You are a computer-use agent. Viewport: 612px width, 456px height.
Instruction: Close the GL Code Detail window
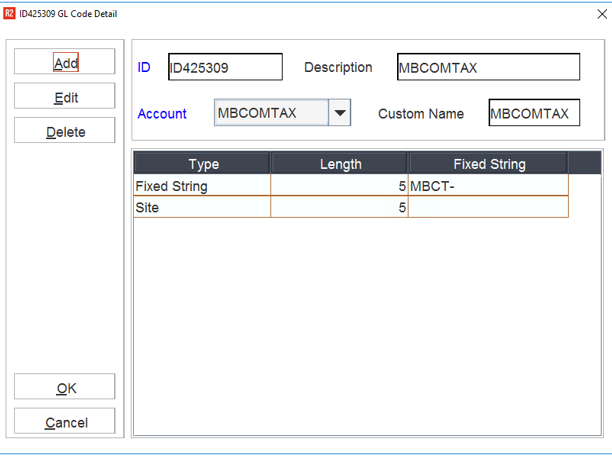coord(587,14)
